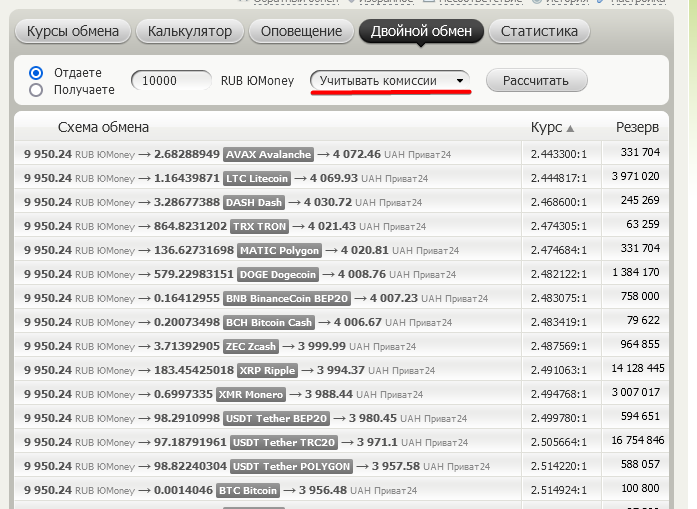Viewport: 697px width, 509px height.
Task: Click rate 2.444817:1 in Litecoin row
Action: pyautogui.click(x=559, y=178)
